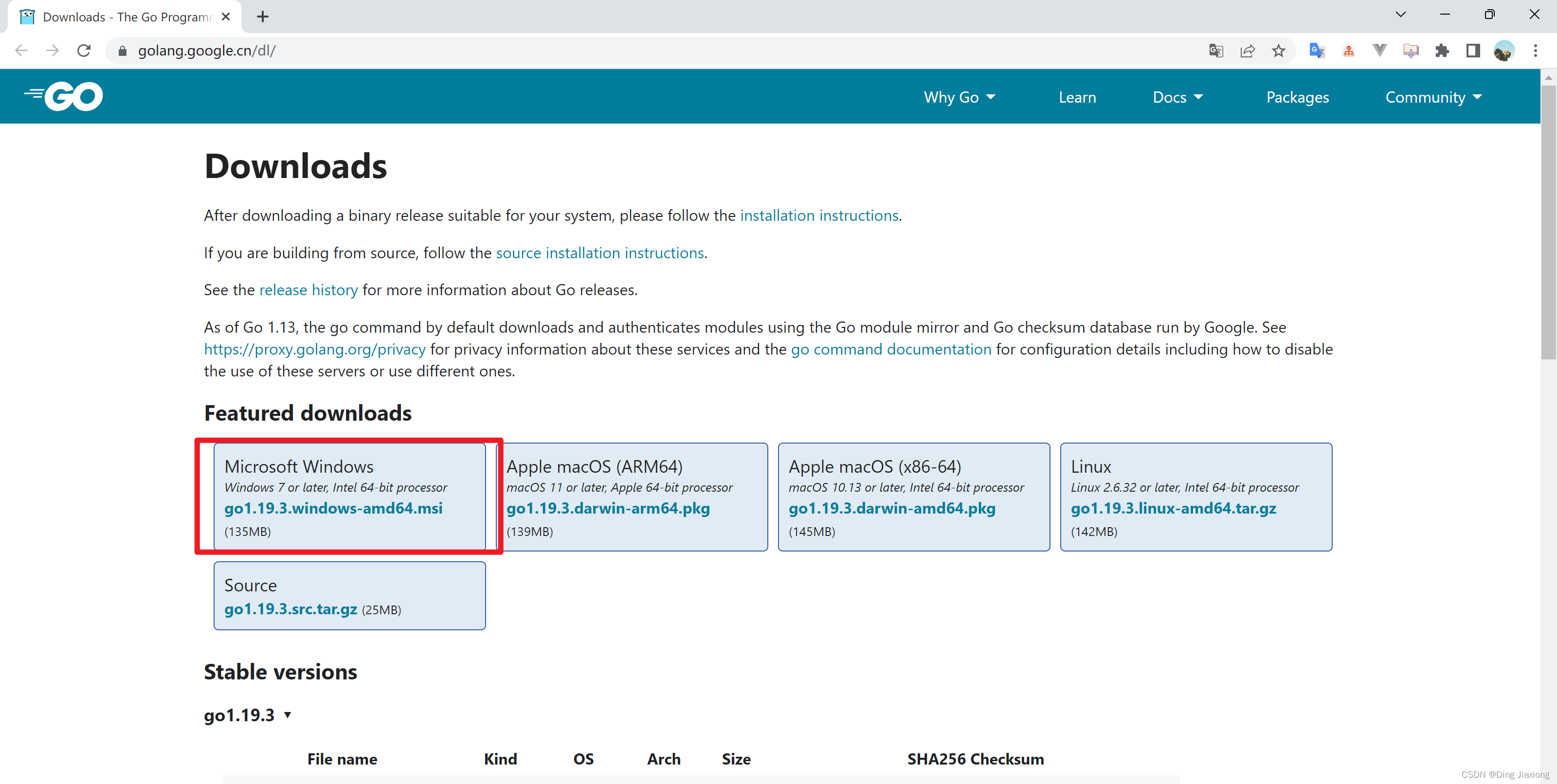Expand the Why Go dropdown menu
This screenshot has height=784, width=1557.
tap(959, 97)
